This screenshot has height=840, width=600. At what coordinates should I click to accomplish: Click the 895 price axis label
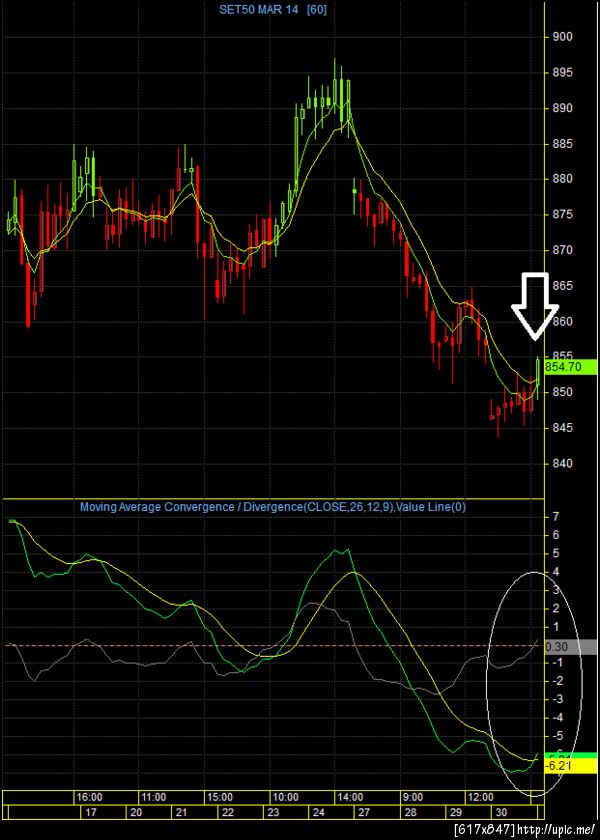pyautogui.click(x=562, y=73)
